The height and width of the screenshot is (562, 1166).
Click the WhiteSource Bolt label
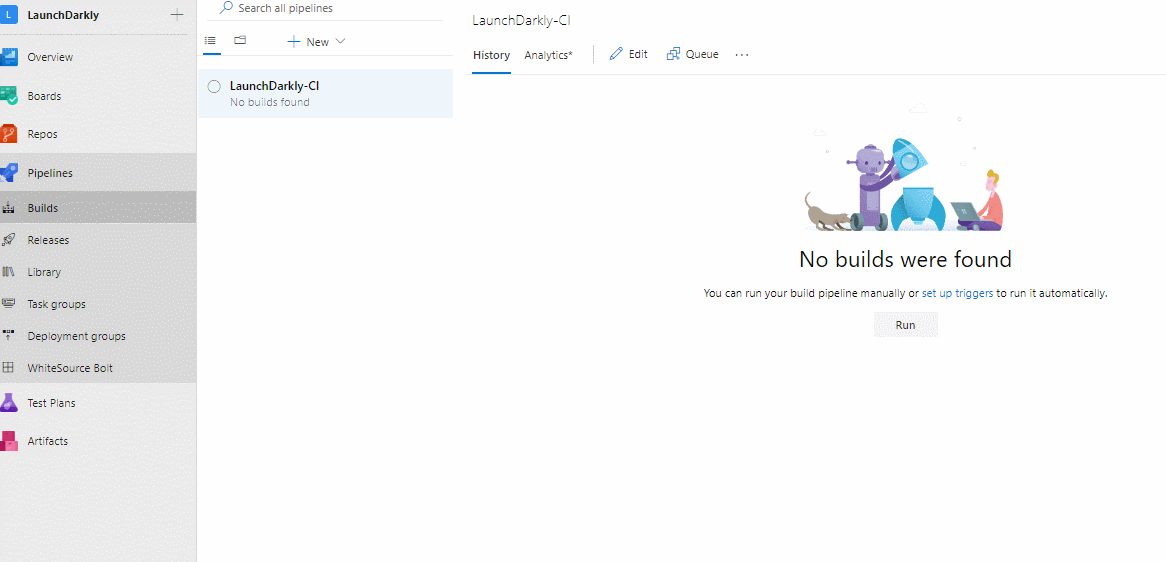coord(70,368)
